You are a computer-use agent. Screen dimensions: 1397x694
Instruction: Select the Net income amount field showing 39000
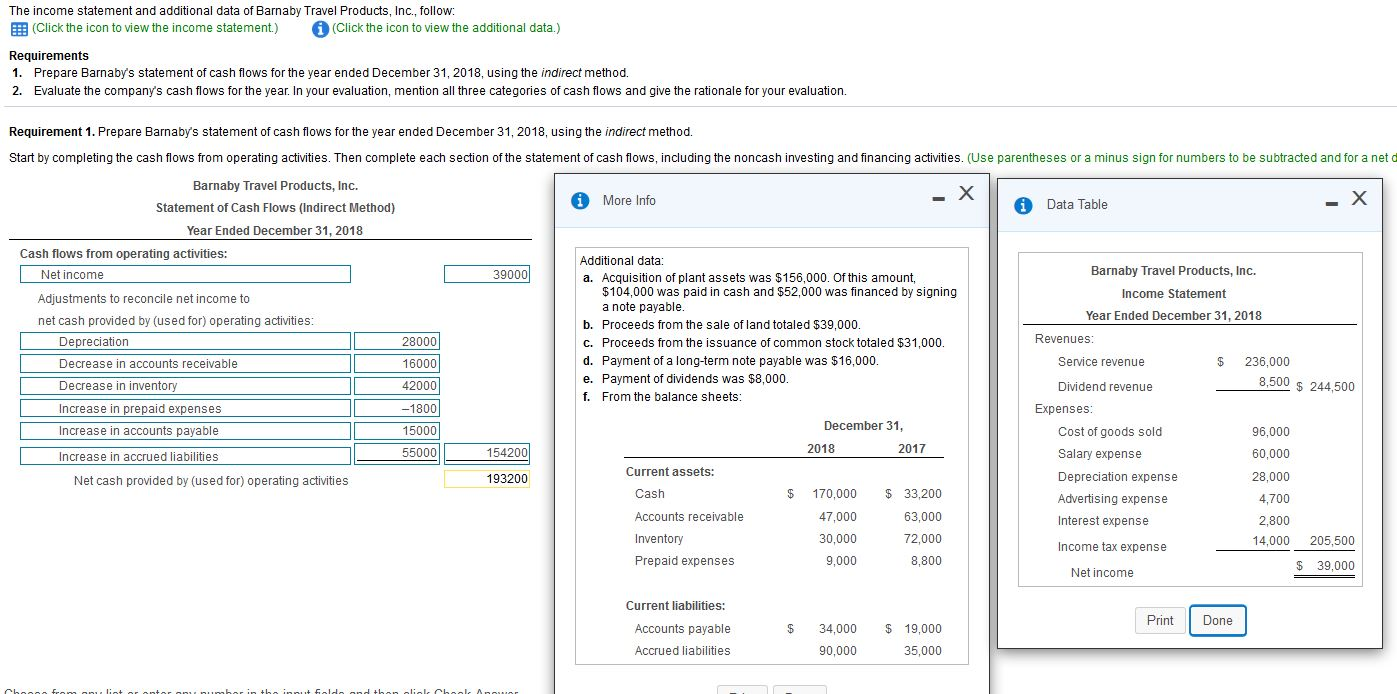click(x=486, y=273)
